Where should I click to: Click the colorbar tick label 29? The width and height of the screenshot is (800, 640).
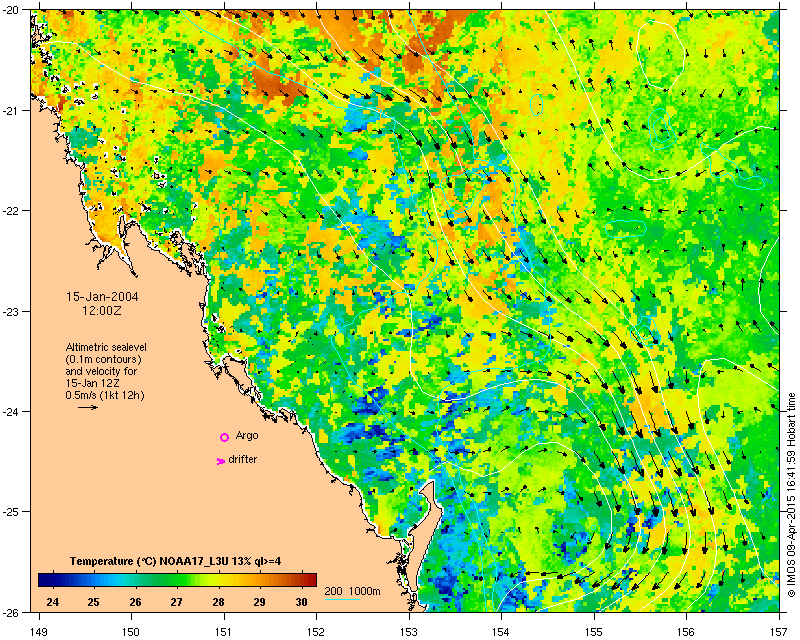(260, 602)
